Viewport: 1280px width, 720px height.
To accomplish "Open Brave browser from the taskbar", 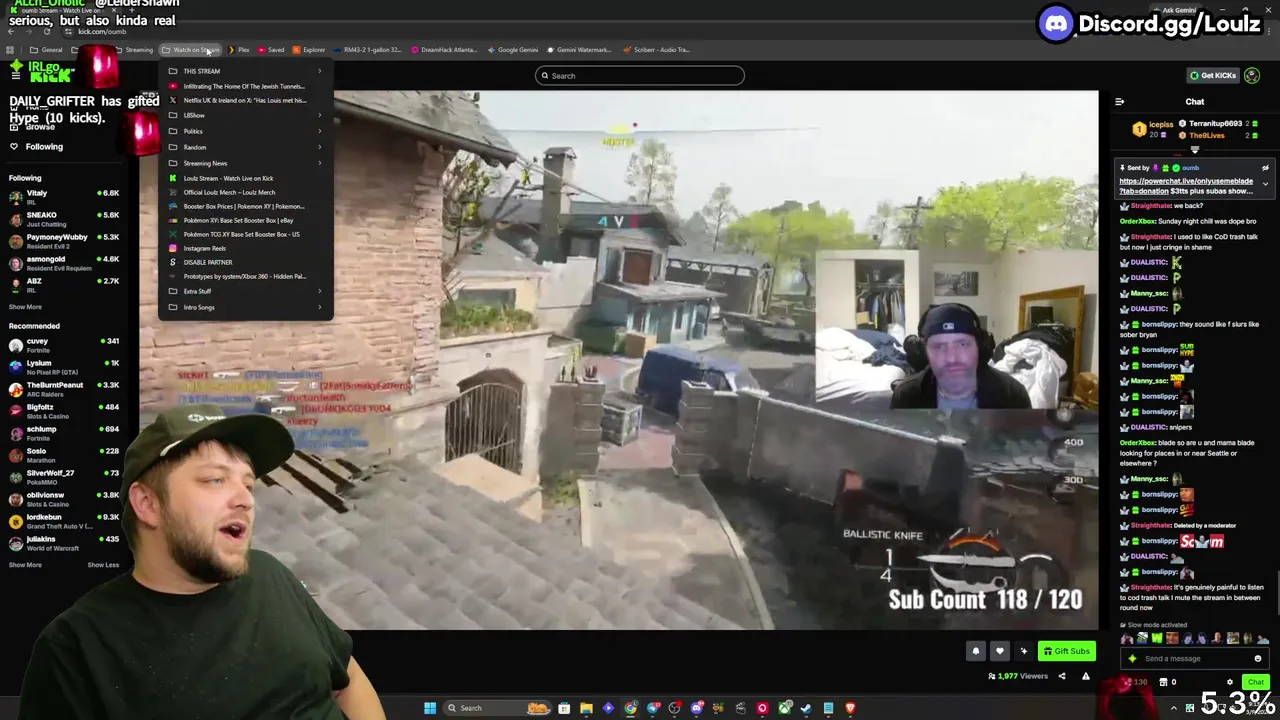I will (850, 708).
